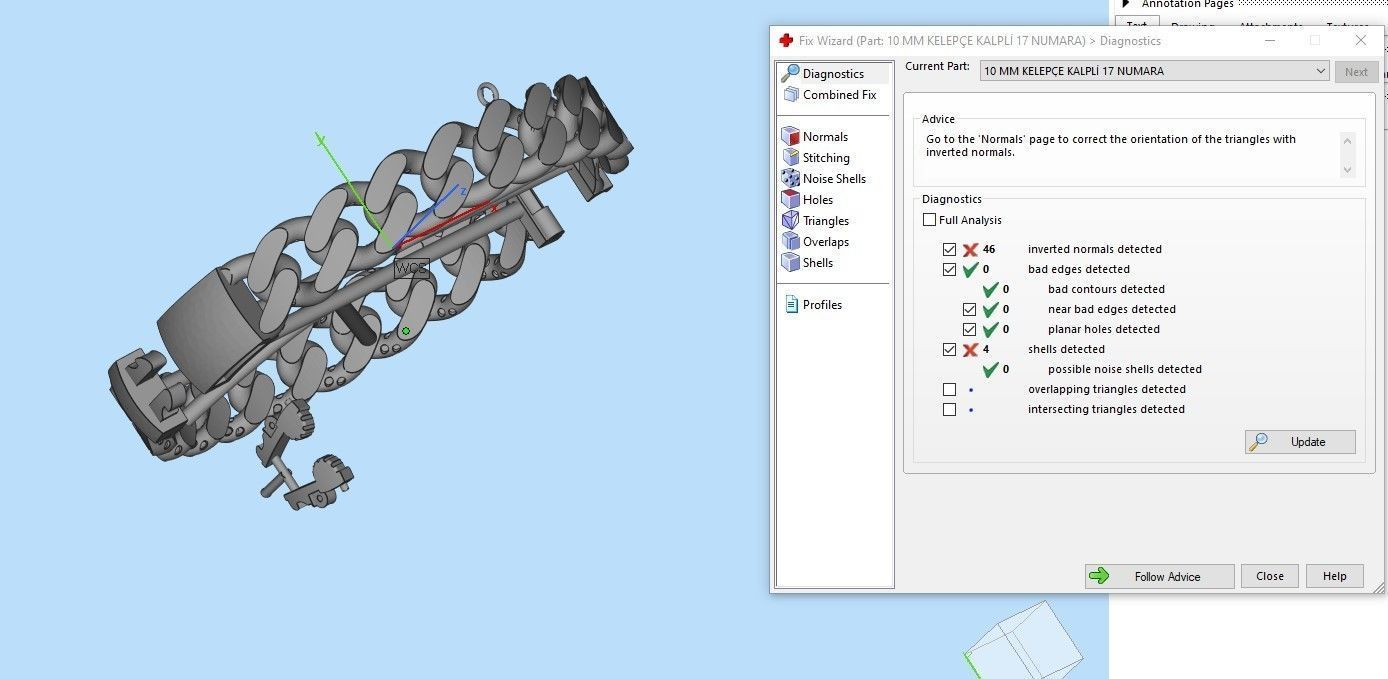This screenshot has width=1388, height=679.
Task: Click the Next button
Action: click(x=1356, y=72)
